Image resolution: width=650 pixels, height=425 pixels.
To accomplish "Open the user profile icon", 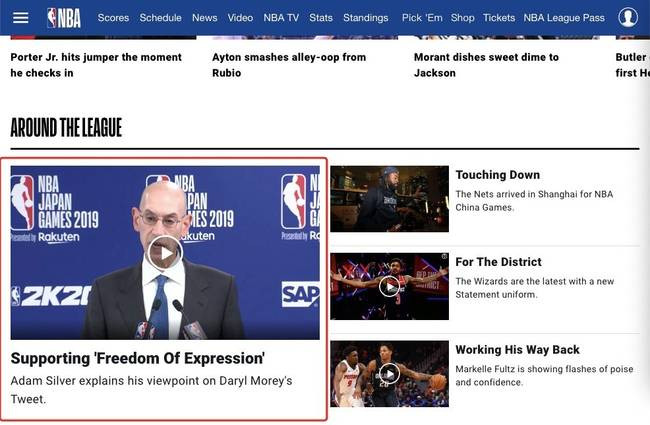I will coord(628,18).
